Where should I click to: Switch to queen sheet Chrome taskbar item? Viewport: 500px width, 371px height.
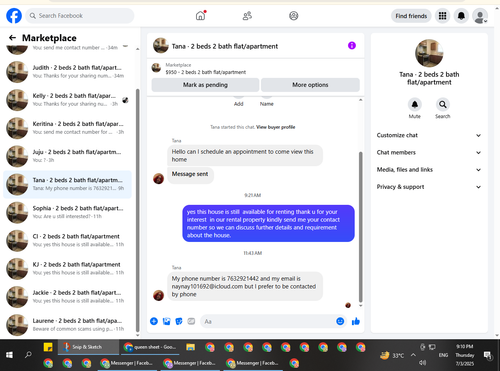tap(150, 347)
